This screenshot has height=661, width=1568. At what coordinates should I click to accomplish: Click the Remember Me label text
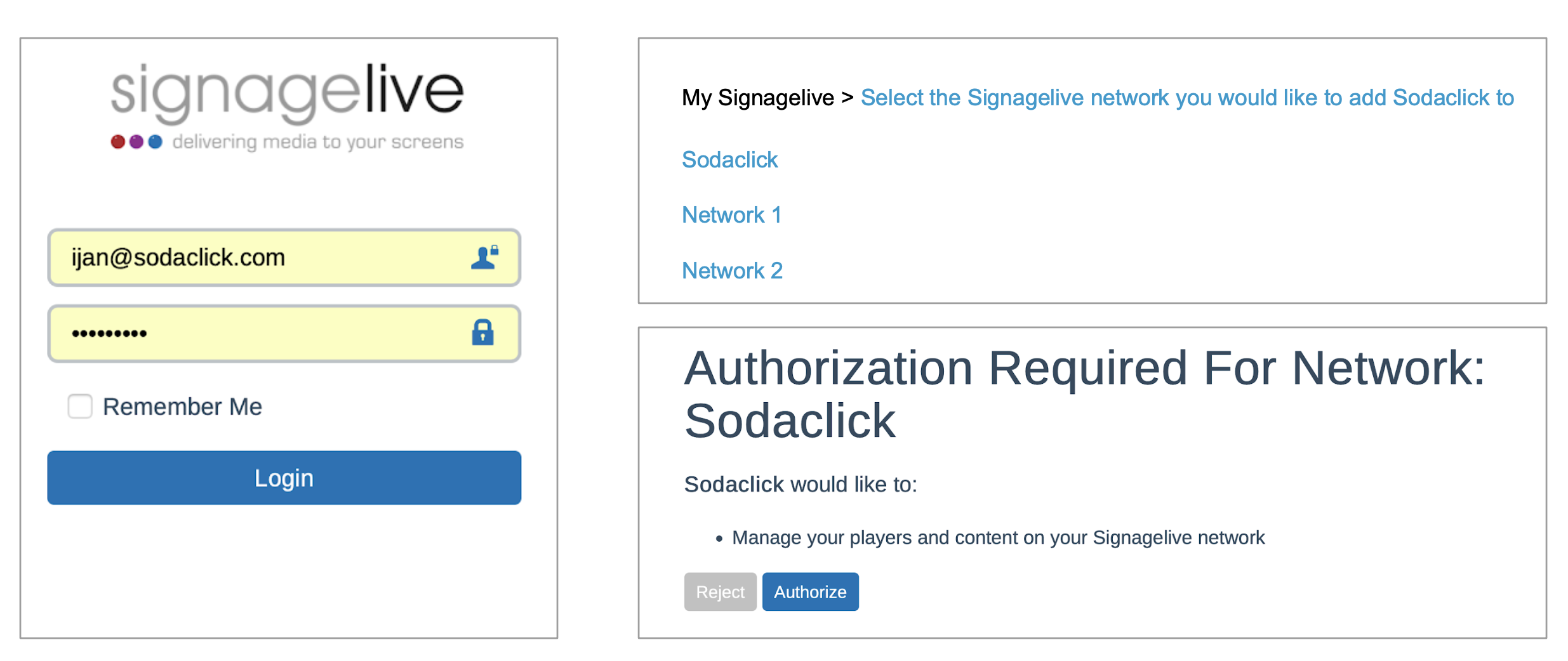click(182, 407)
